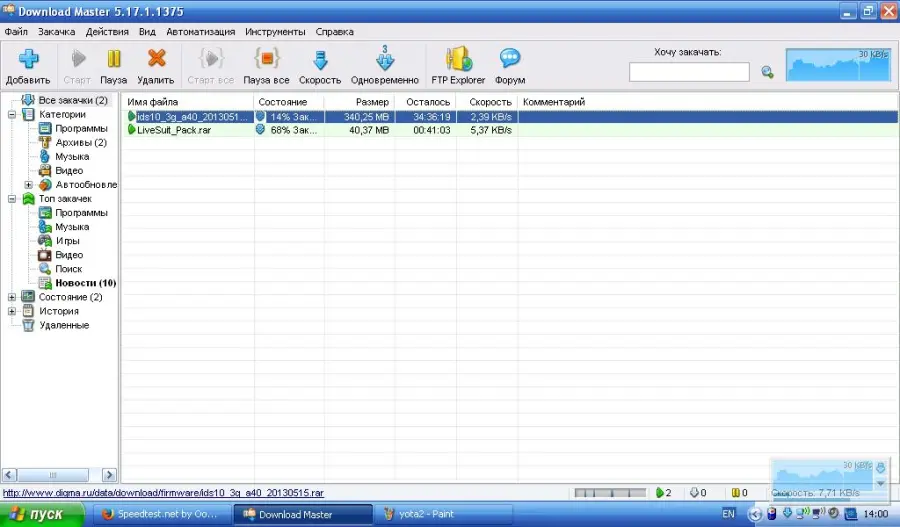
Task: Open the Скорость speed settings icon
Action: pos(320,60)
